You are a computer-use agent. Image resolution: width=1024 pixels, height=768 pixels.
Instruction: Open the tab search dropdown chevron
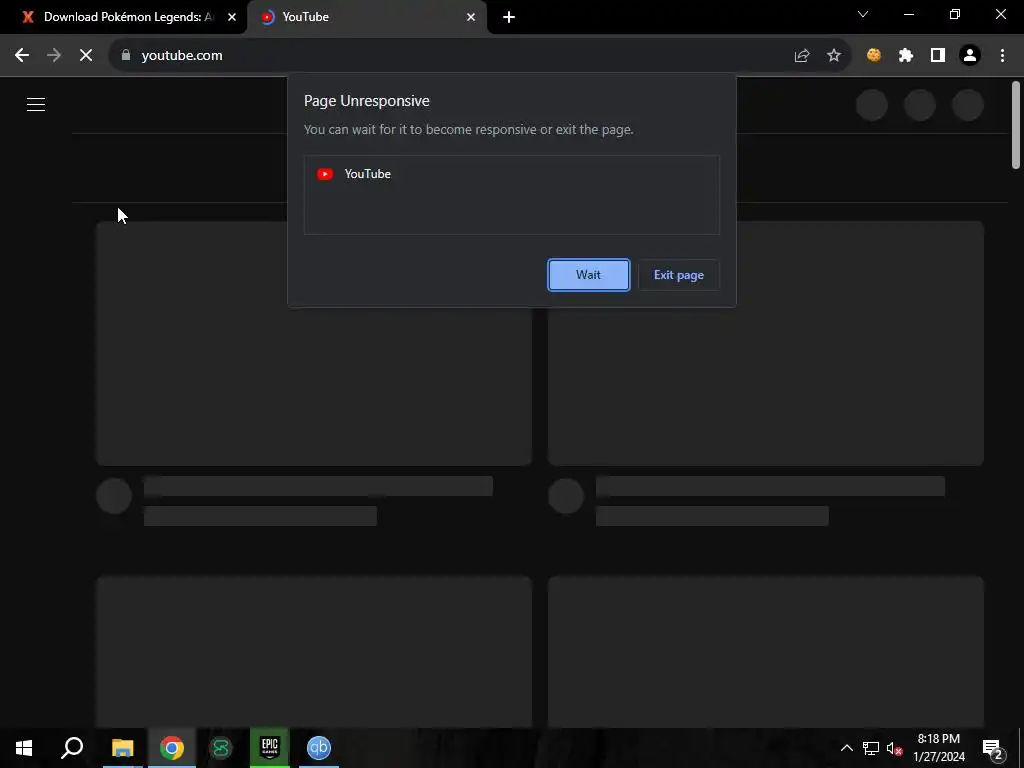[x=863, y=14]
